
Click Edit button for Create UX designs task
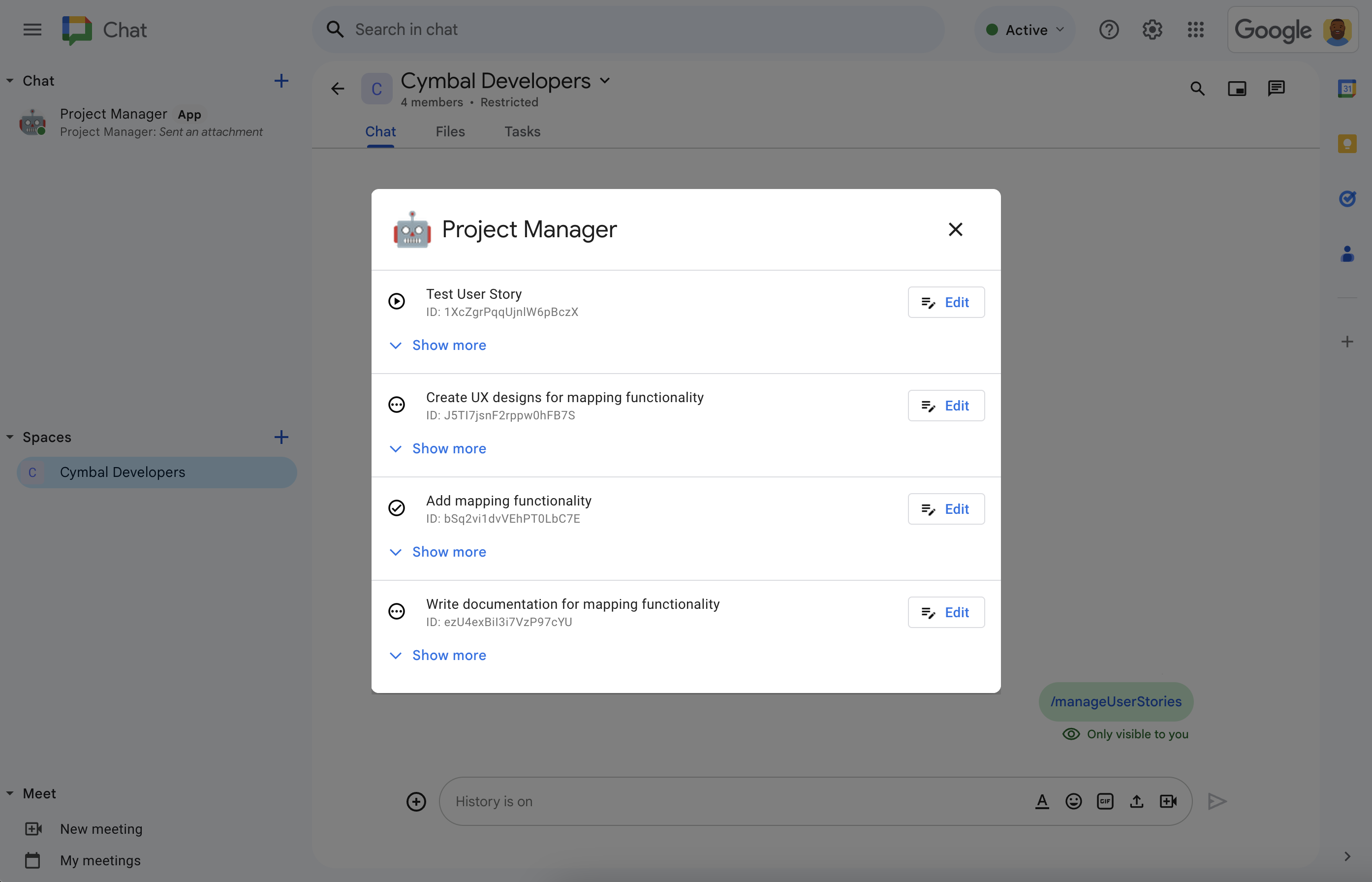click(944, 405)
